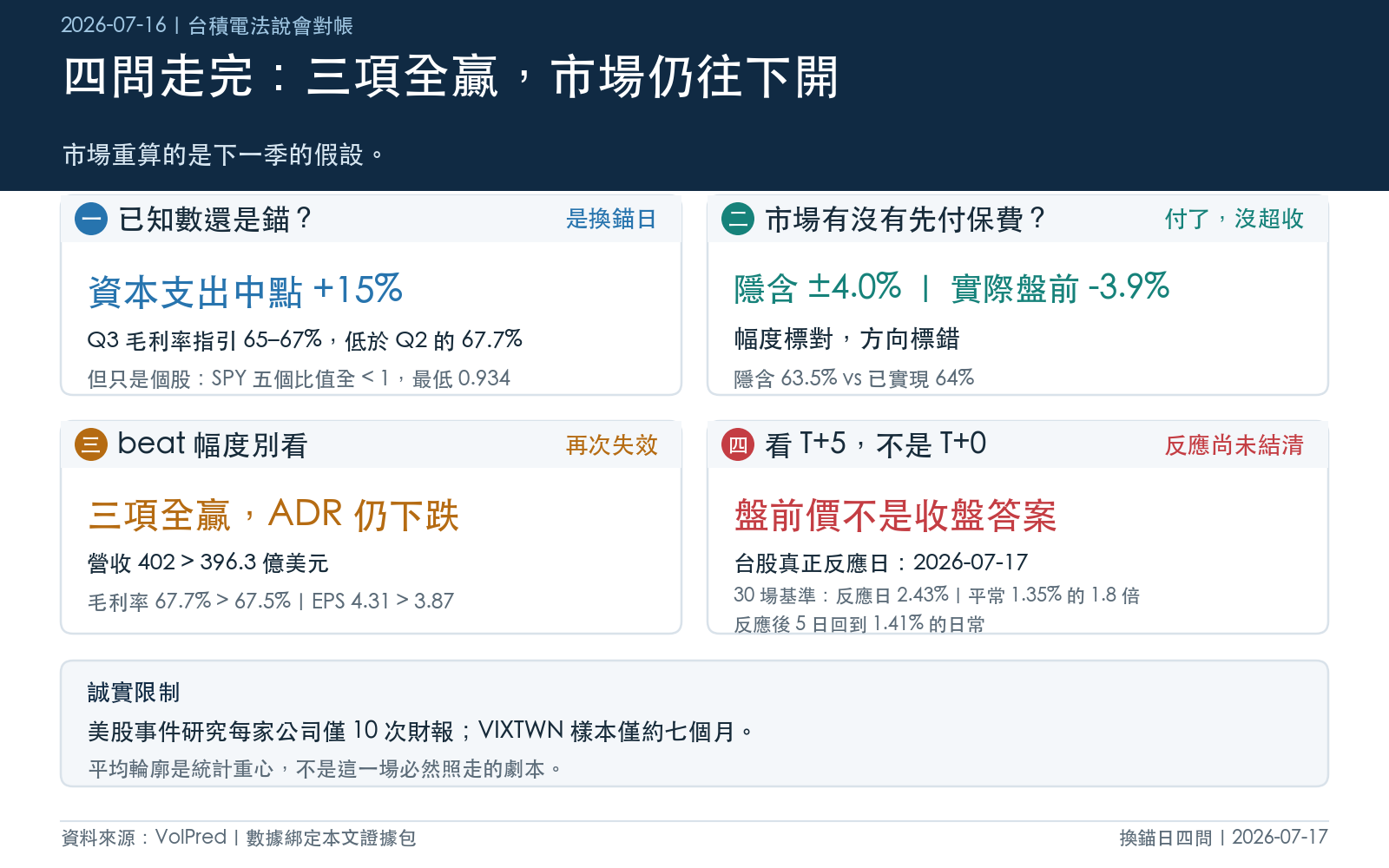The image size is (1389, 868).
Task: Click card heading 看 T+5，不是 T+0
Action: coord(875,444)
